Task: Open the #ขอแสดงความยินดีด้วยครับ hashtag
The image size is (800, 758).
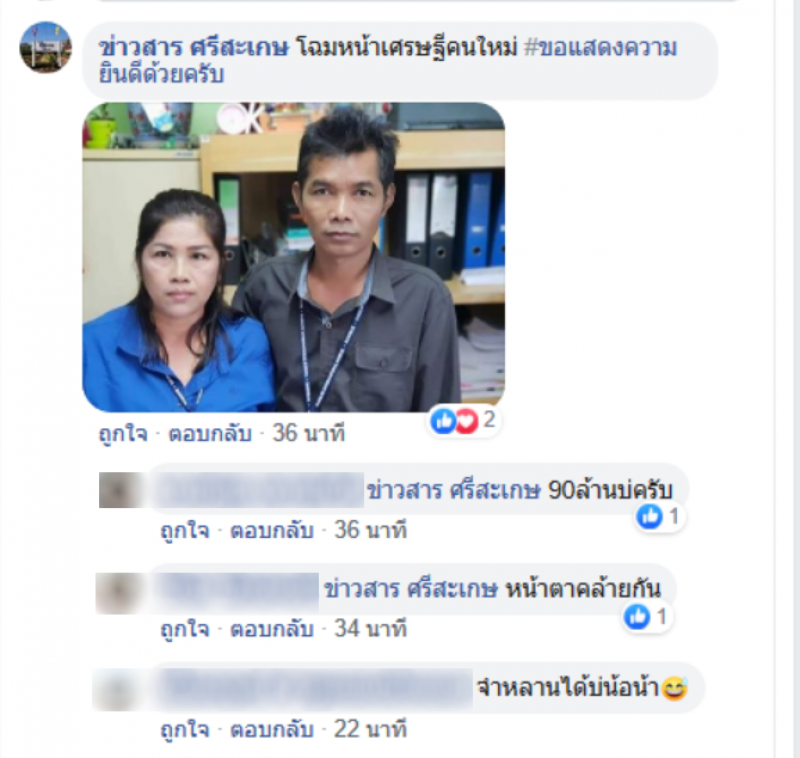Action: 388,61
